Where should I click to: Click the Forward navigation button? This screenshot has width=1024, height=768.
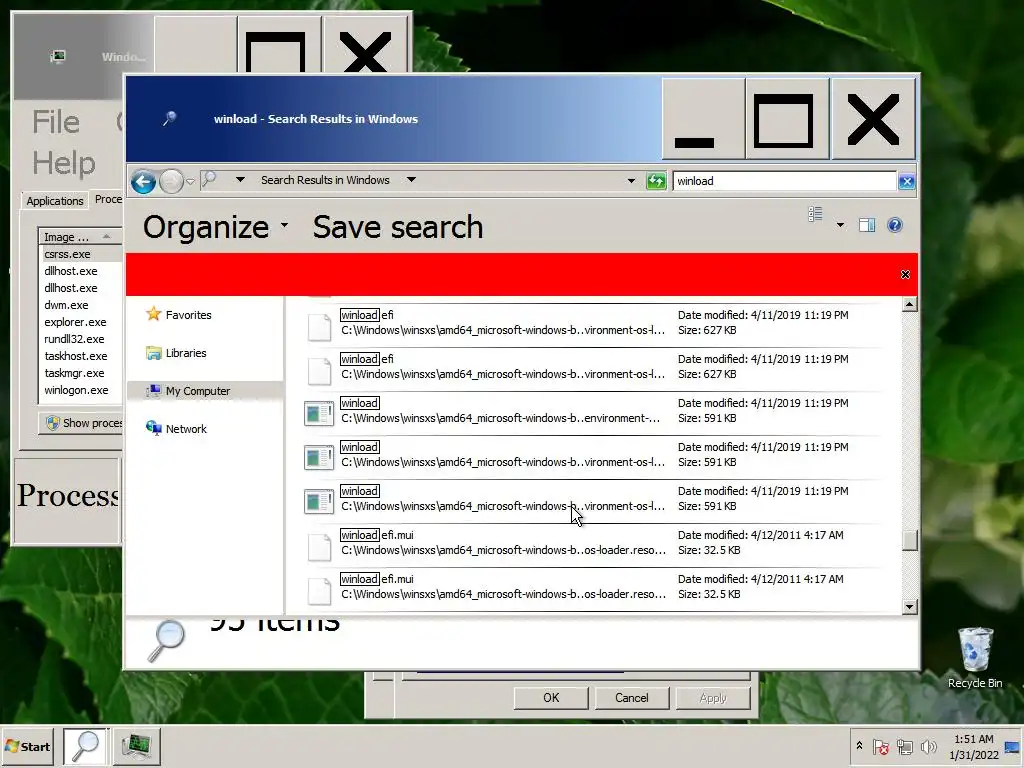click(x=171, y=182)
